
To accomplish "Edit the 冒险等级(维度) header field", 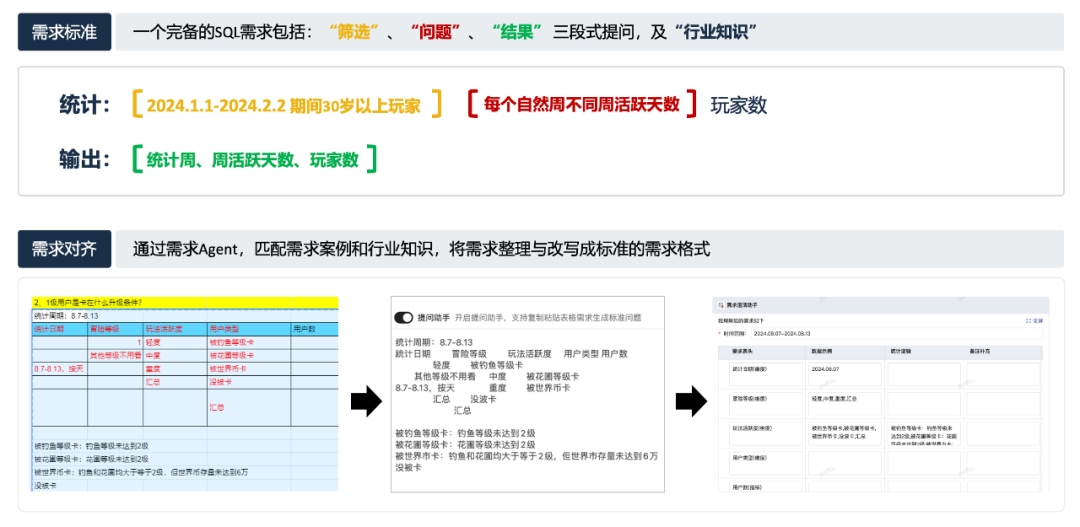I will pyautogui.click(x=766, y=404).
